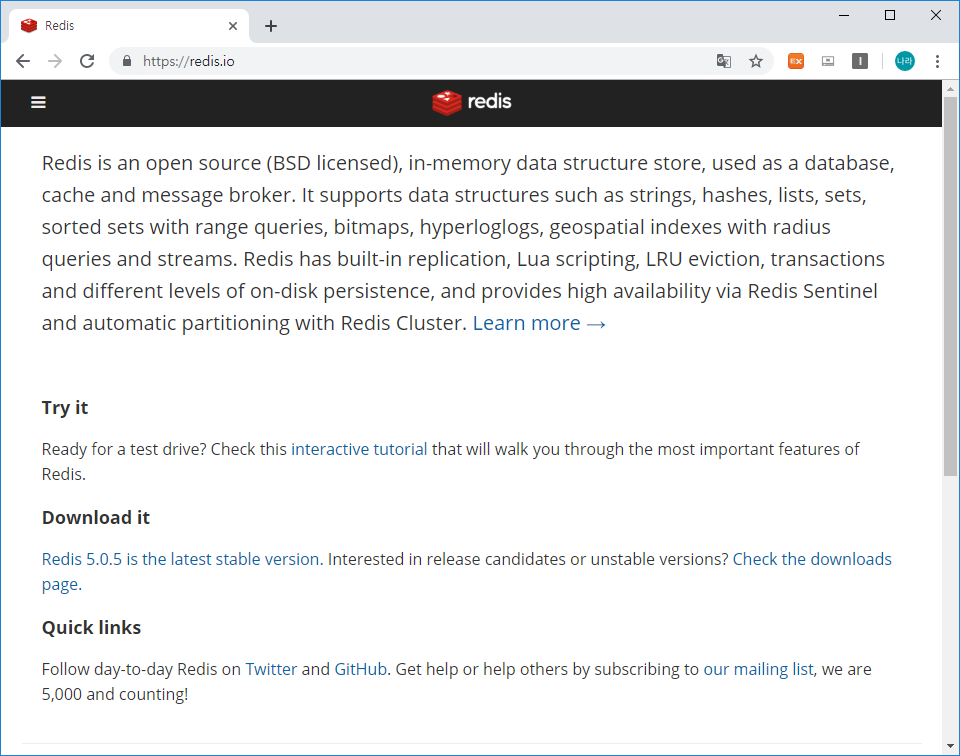Click the Download it heading
Screen dimensions: 960x756
coord(96,518)
